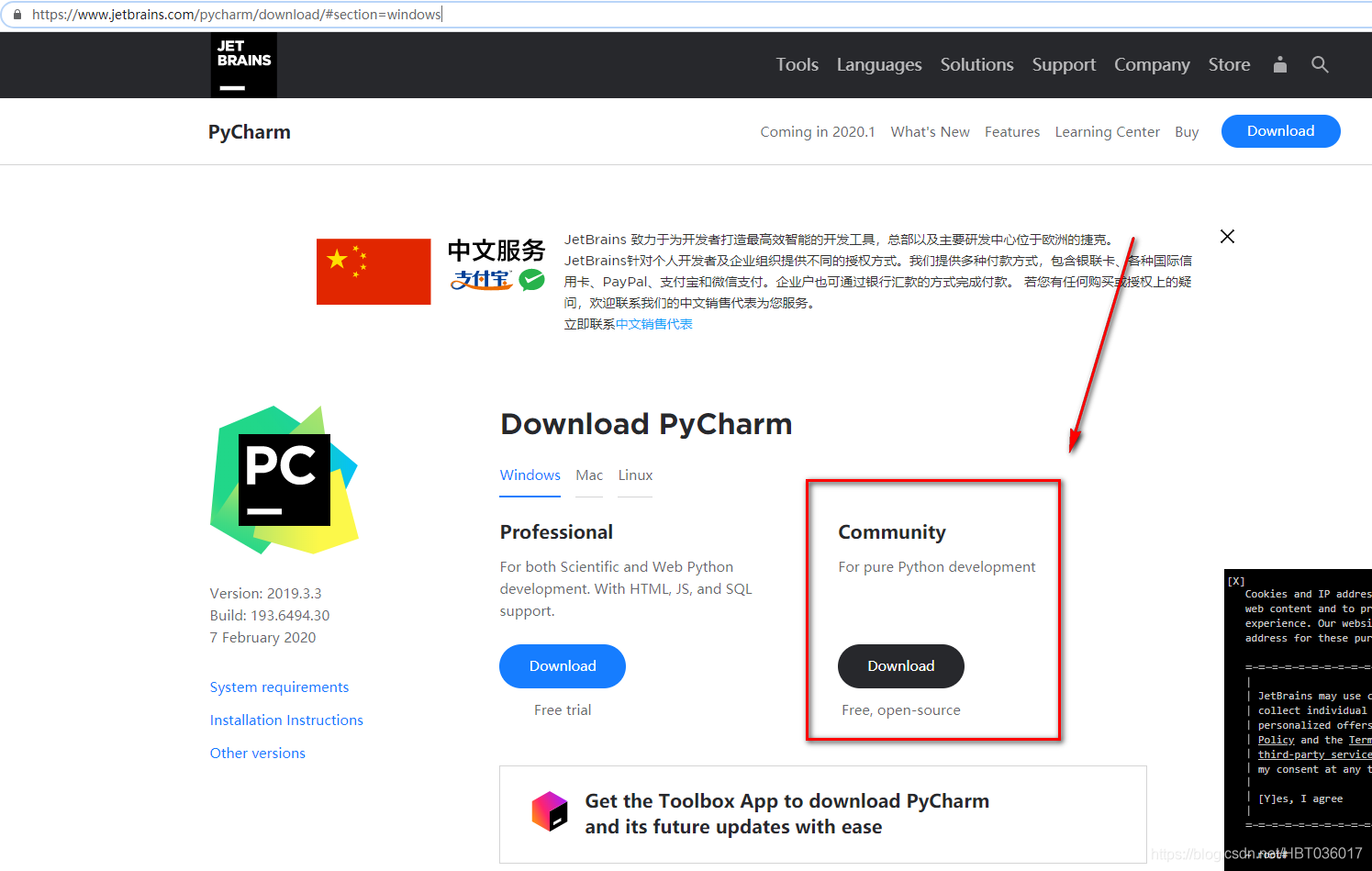Click [Y]es, I agree in cookie console
This screenshot has width=1372, height=871.
coord(1300,798)
